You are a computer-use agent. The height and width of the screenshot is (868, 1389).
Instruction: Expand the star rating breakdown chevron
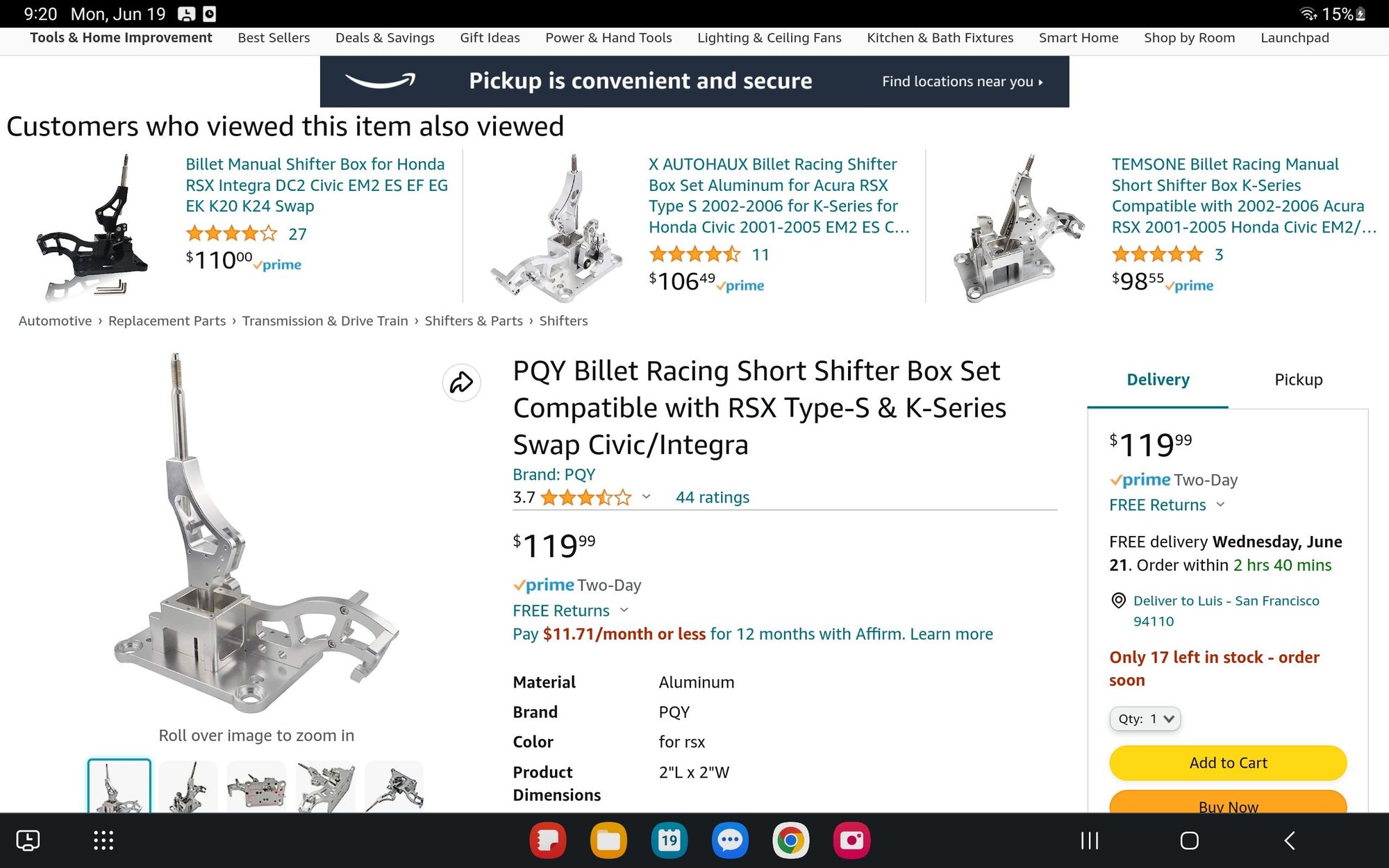pyautogui.click(x=647, y=496)
